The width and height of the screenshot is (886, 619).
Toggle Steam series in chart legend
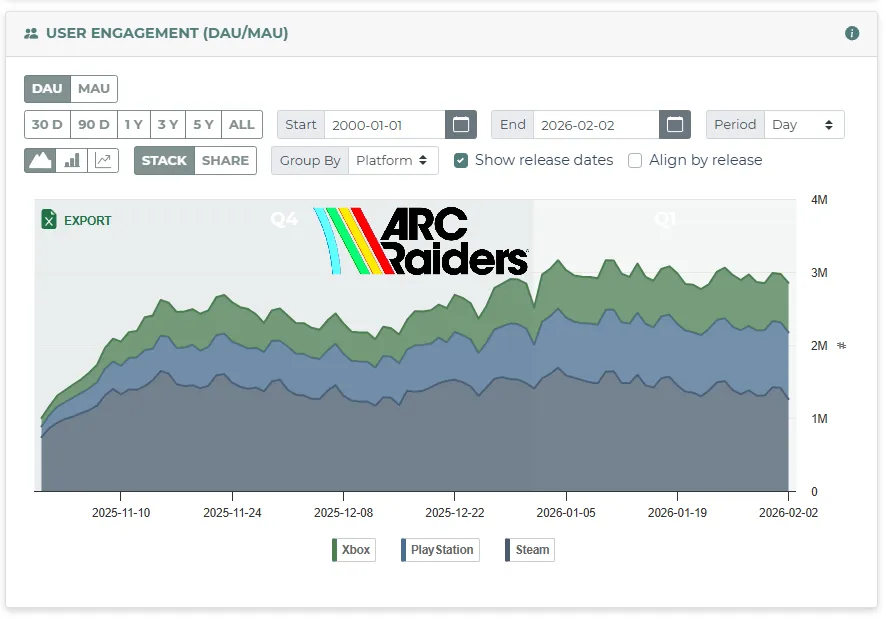pos(530,550)
